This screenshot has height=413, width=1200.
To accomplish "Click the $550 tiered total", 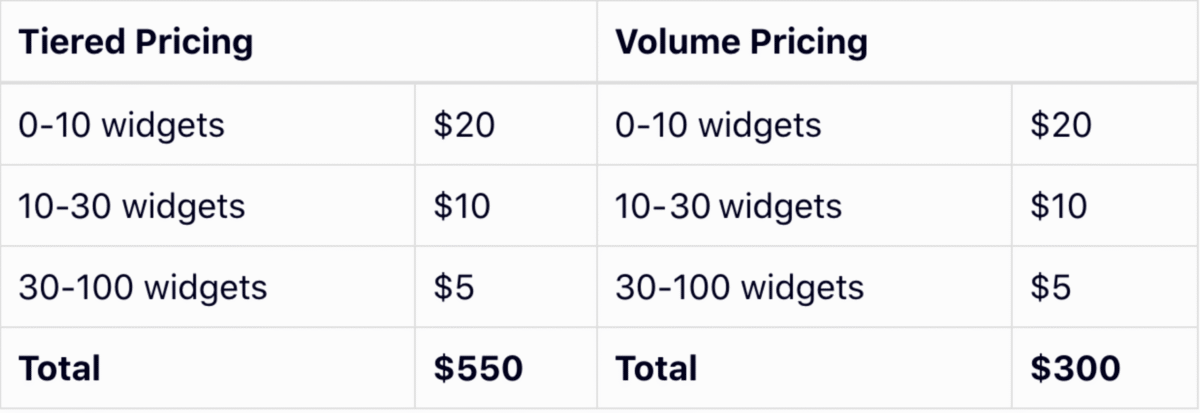I will [x=478, y=368].
